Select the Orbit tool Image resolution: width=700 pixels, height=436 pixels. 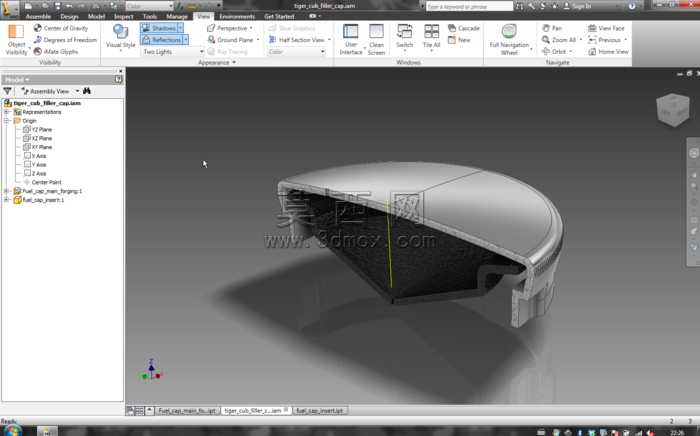tap(554, 52)
